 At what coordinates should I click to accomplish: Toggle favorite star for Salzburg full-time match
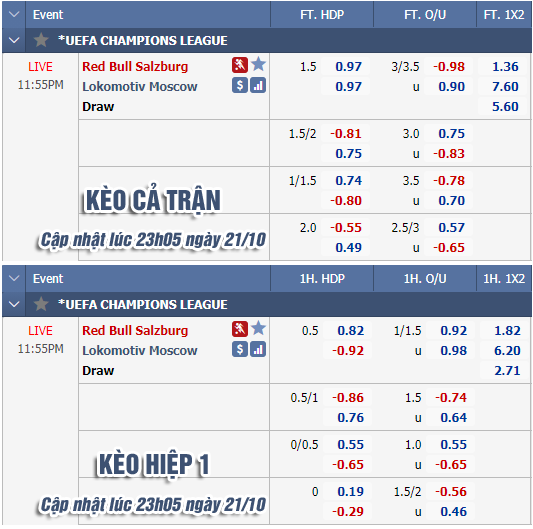258,64
